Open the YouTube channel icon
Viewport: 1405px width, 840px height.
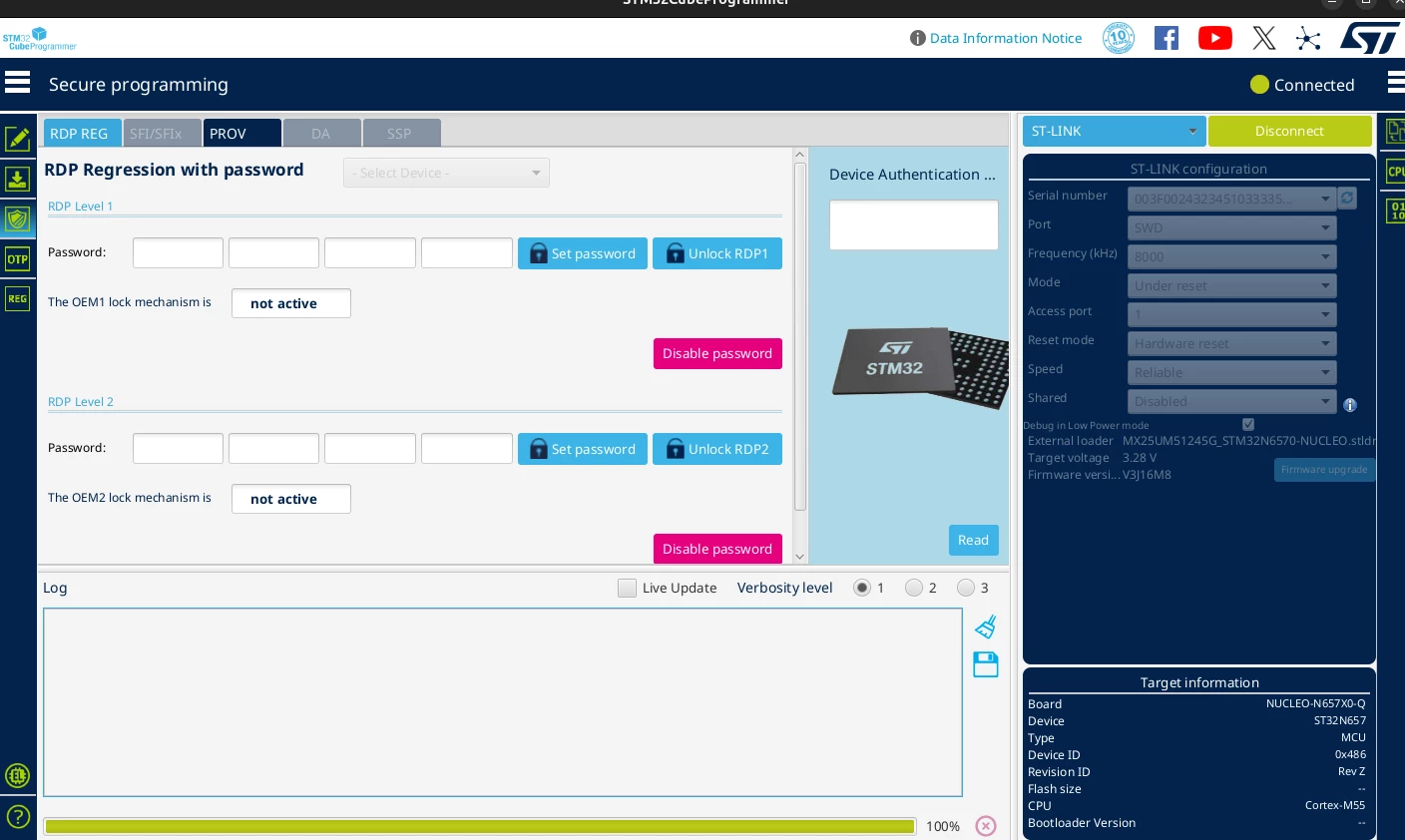pyautogui.click(x=1214, y=38)
